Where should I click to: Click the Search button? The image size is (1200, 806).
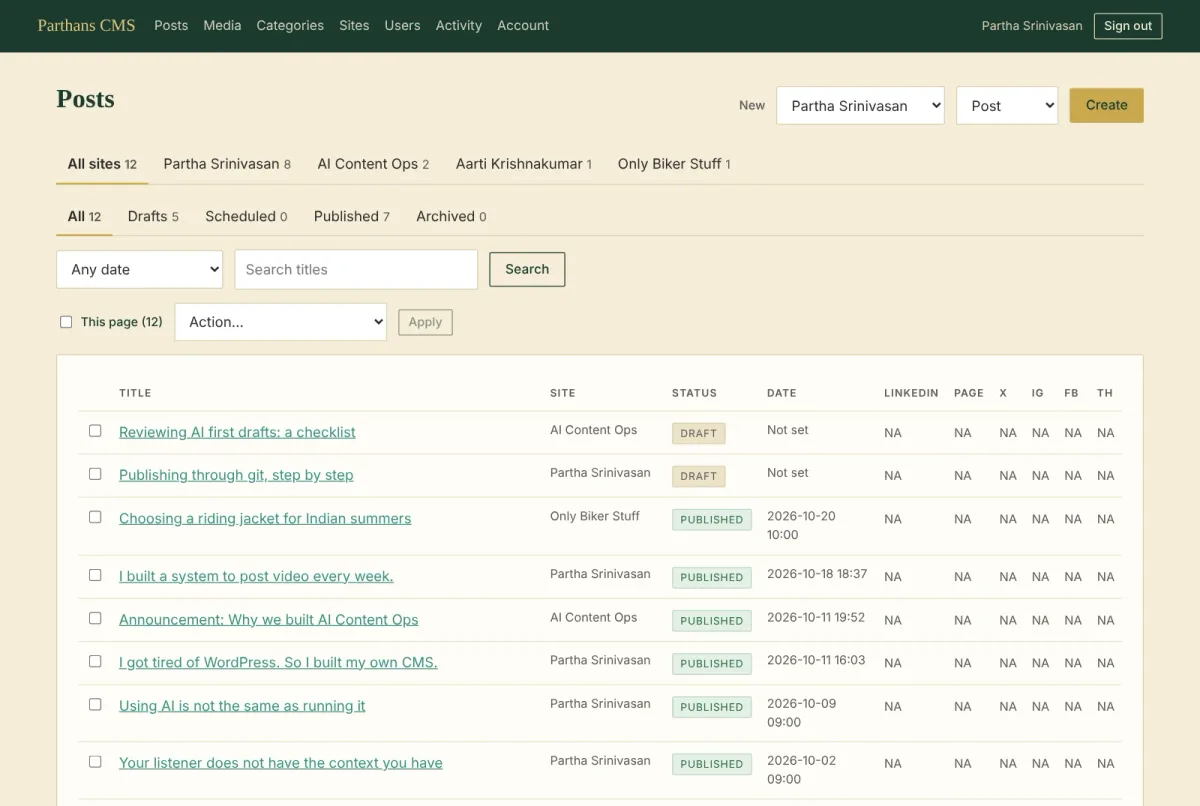[x=527, y=269]
